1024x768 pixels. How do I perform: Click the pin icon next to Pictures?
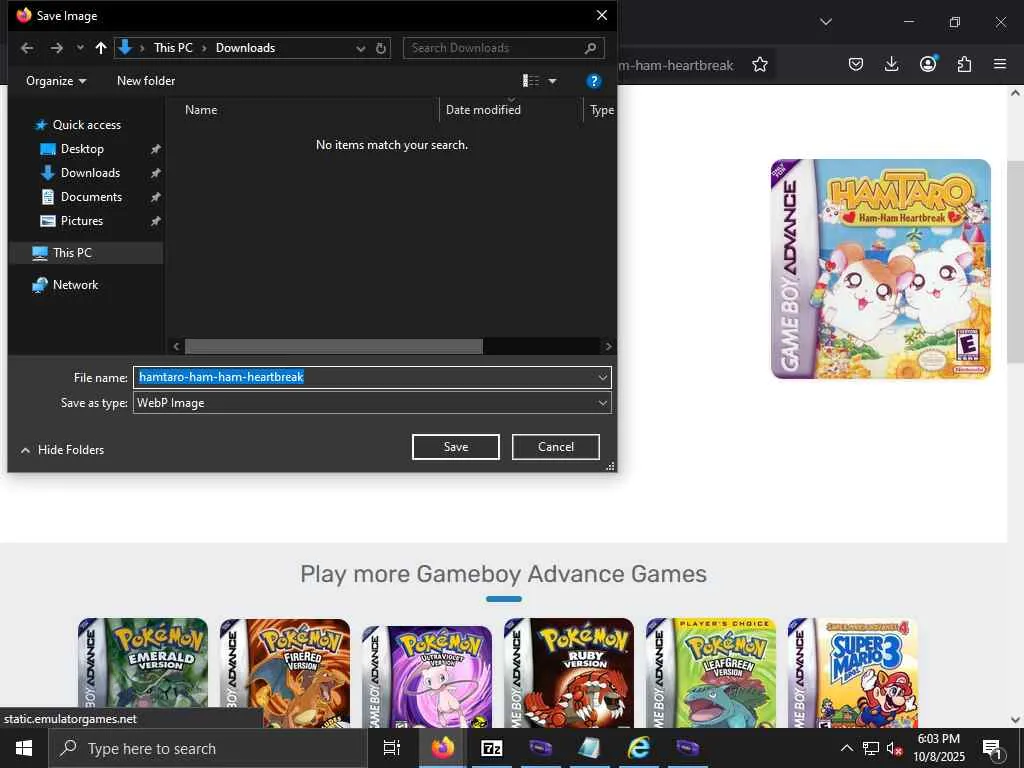(x=155, y=221)
